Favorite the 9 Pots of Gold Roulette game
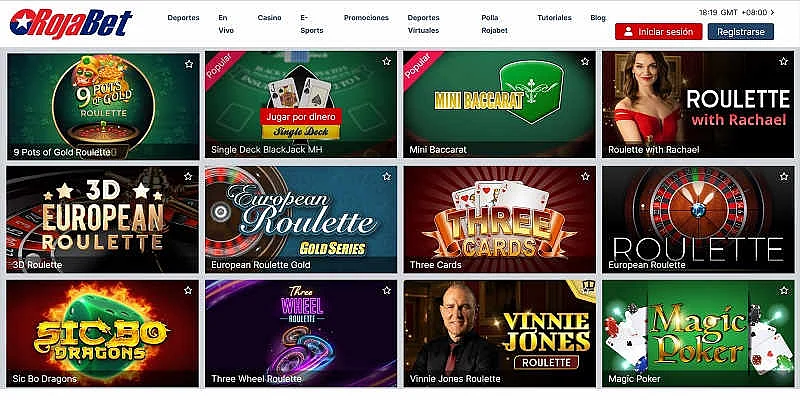Viewport: 800px width, 400px height. 189,64
